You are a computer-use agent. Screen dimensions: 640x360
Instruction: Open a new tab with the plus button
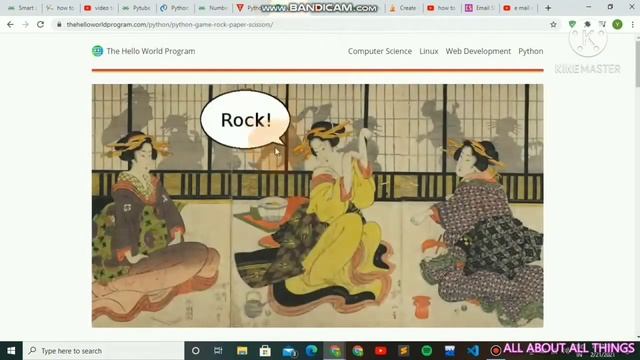548,8
